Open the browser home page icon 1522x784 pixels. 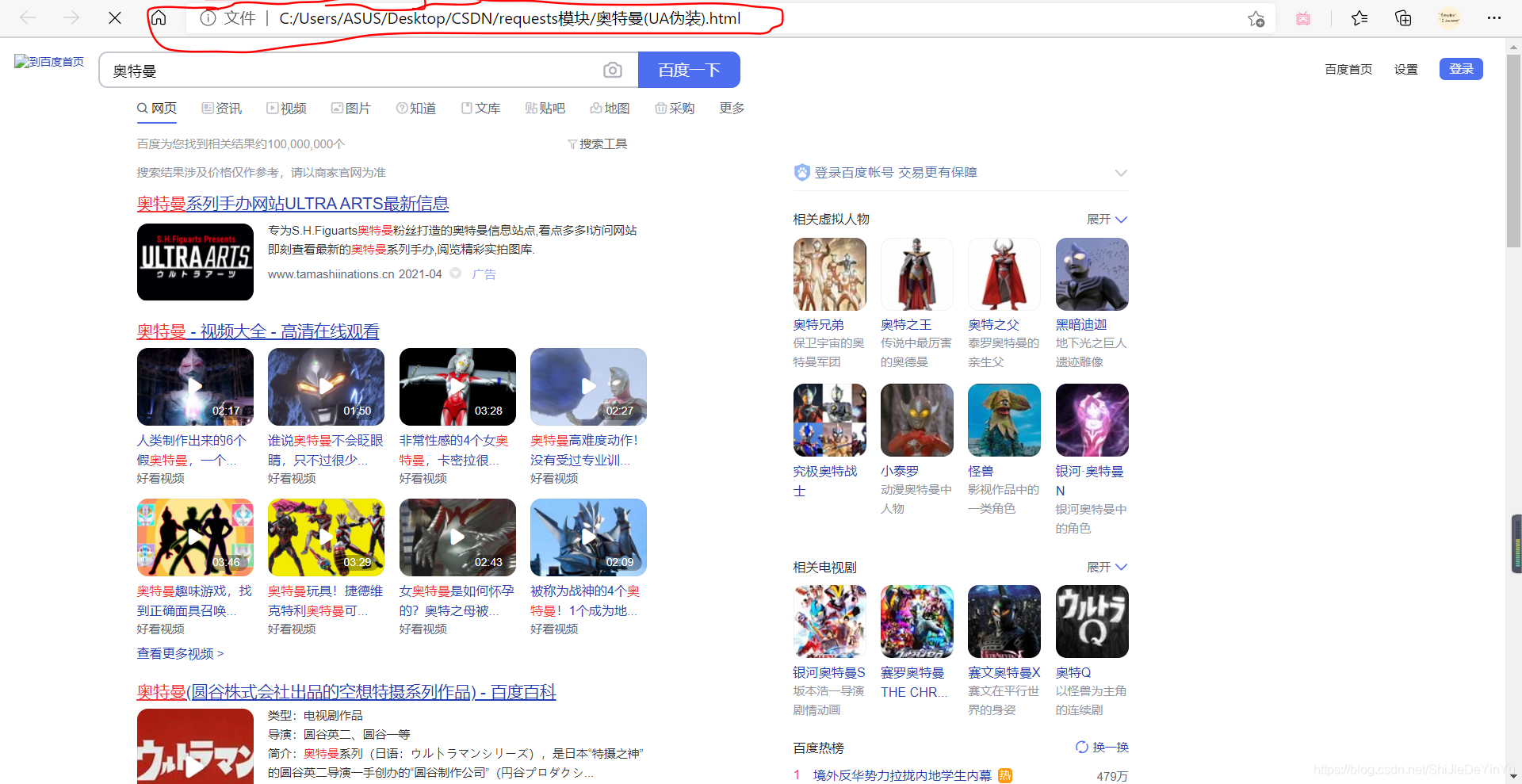click(x=159, y=17)
